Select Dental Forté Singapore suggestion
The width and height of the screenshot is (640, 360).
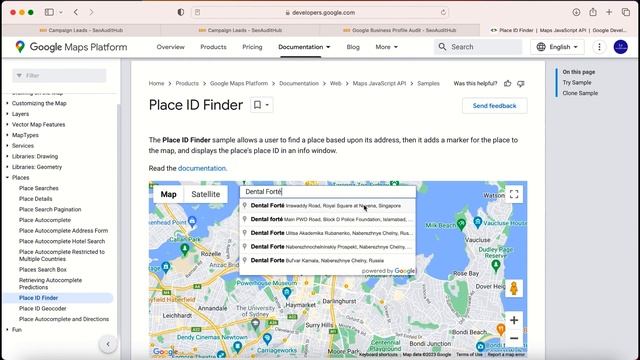click(x=328, y=206)
